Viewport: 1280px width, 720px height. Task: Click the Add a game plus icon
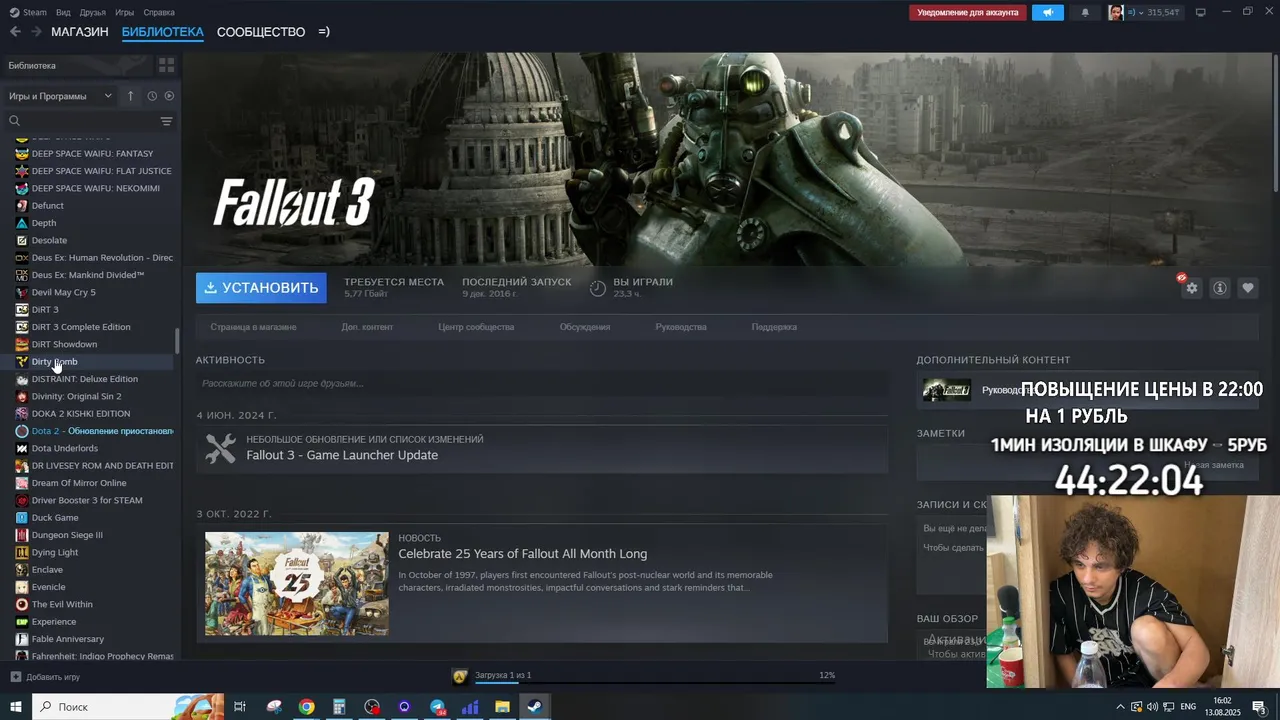(16, 677)
